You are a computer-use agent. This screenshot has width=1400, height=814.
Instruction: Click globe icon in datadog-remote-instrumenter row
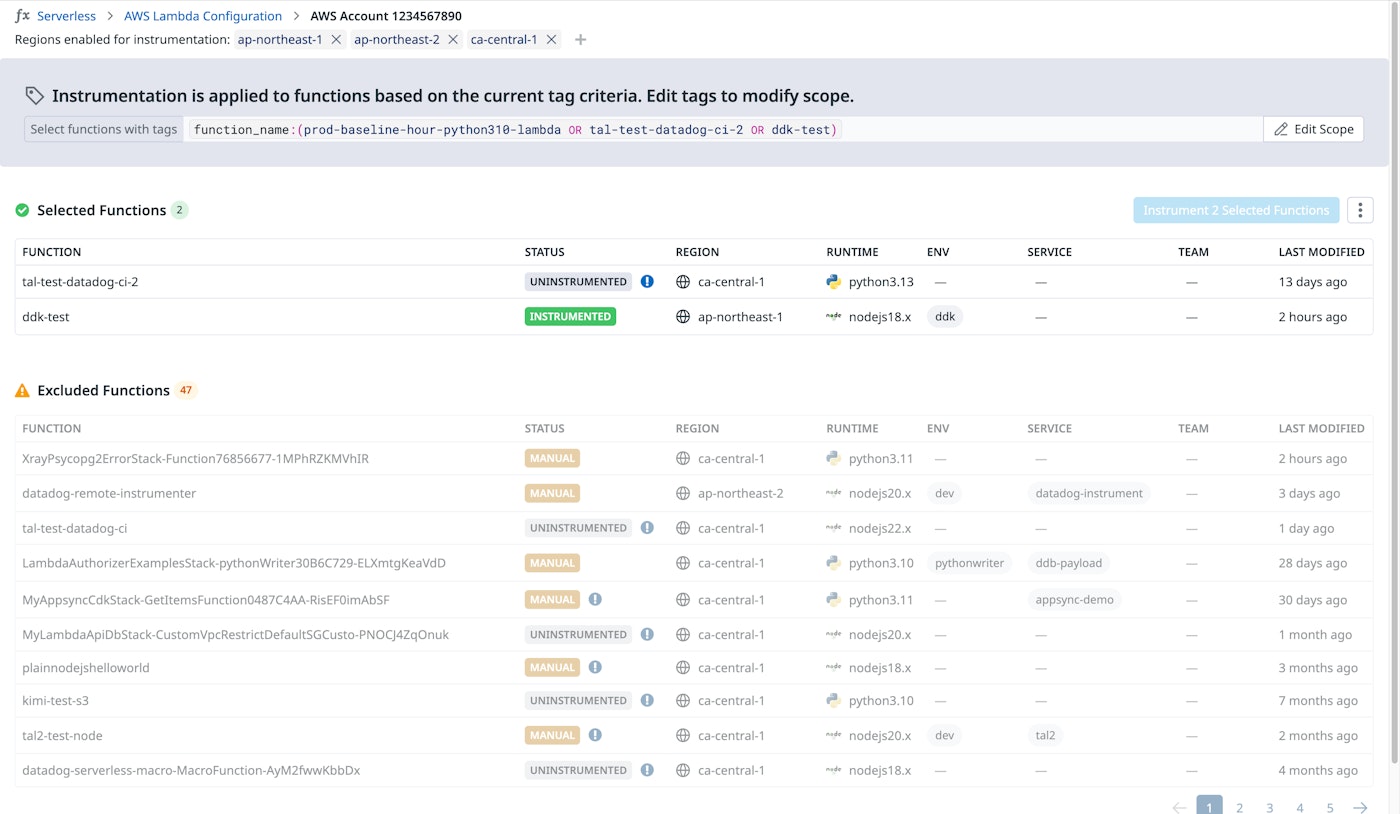tap(683, 493)
